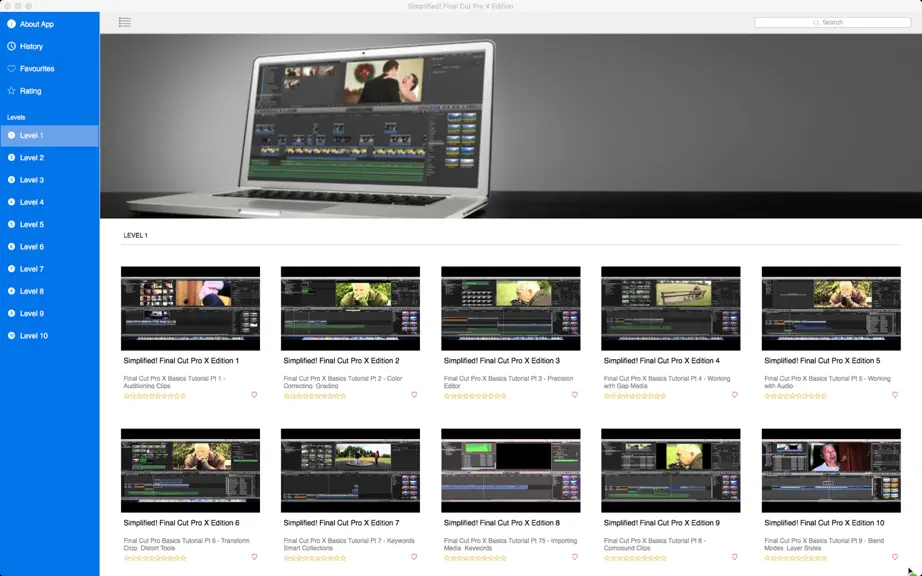The image size is (922, 576).
Task: Toggle favourite heart for Edition 10
Action: tap(895, 557)
